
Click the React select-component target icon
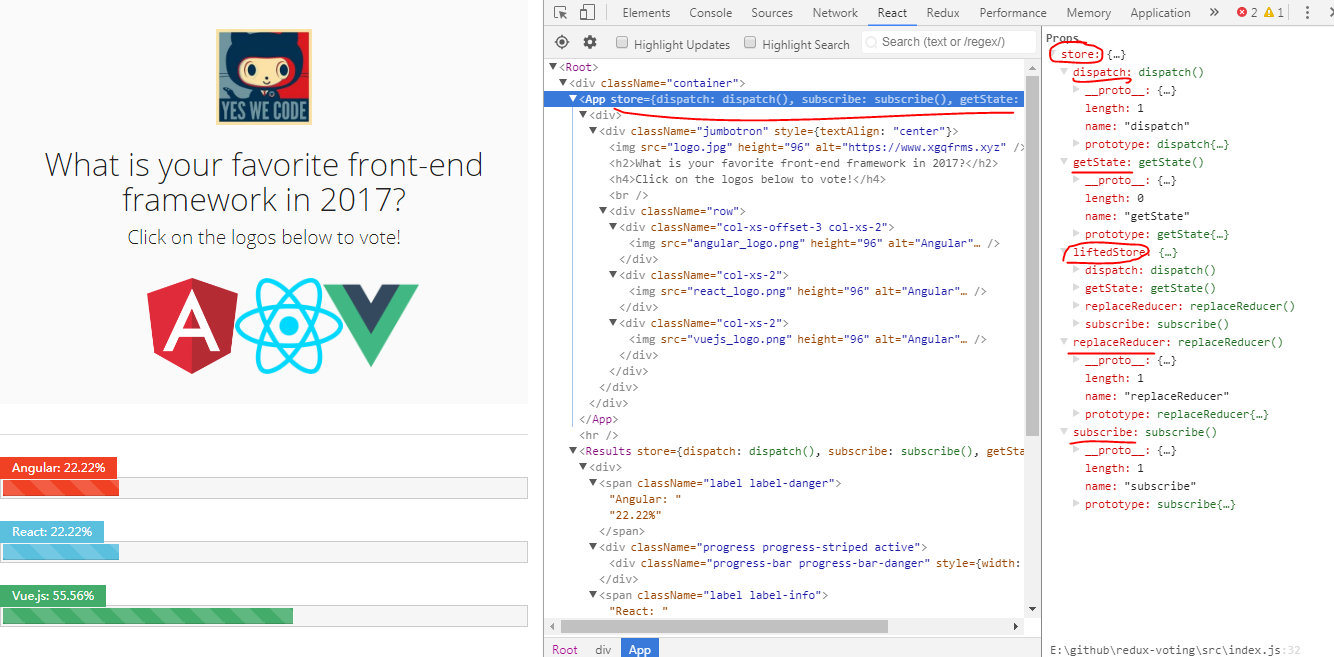[x=562, y=42]
